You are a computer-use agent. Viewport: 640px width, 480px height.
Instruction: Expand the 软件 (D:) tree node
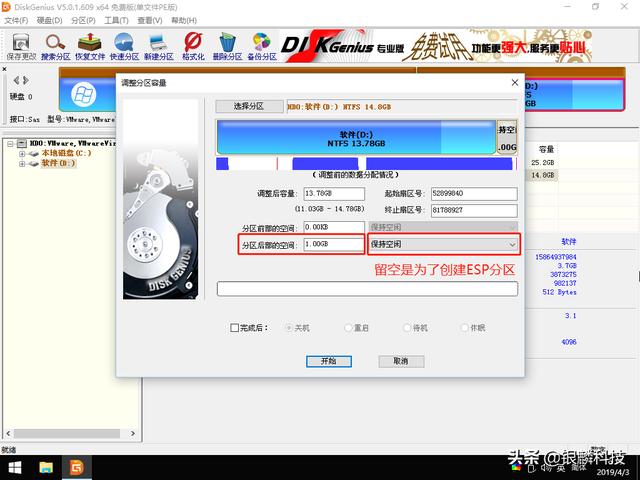pos(22,164)
